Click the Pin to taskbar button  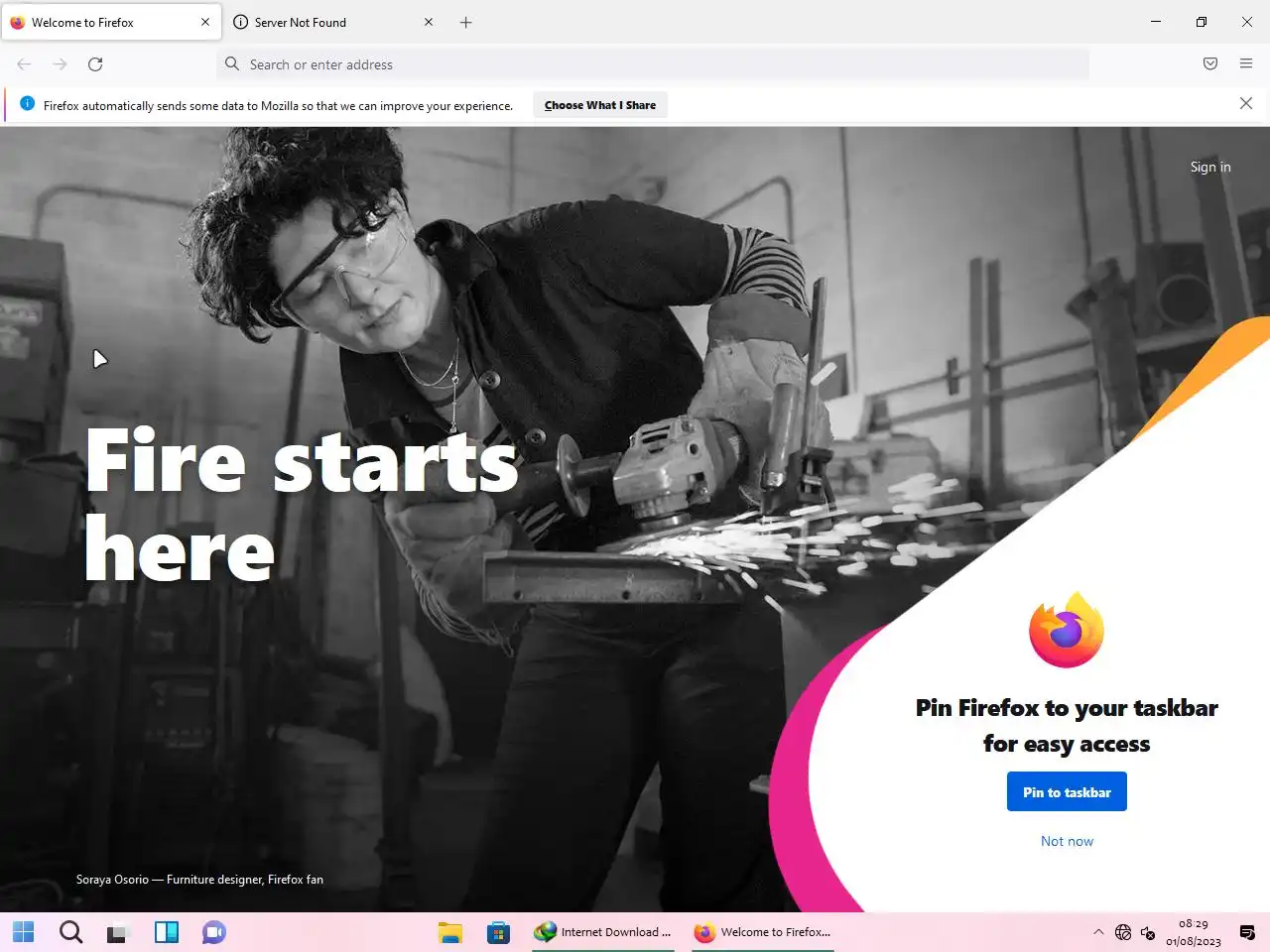point(1067,792)
